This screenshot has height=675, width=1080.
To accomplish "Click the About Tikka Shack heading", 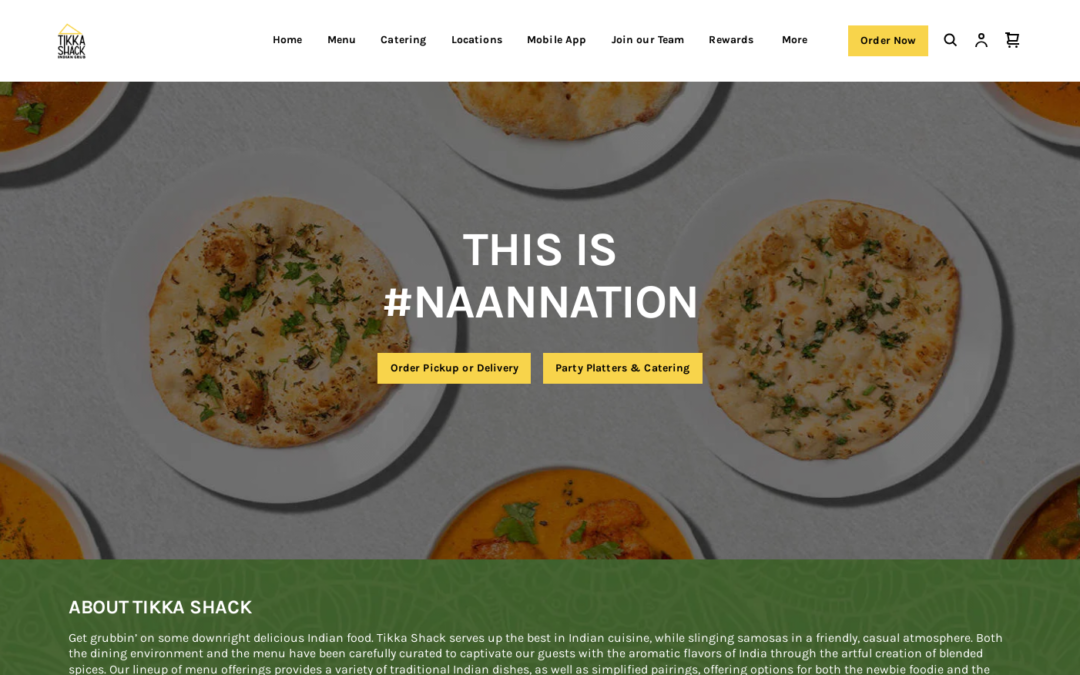I will (x=160, y=607).
